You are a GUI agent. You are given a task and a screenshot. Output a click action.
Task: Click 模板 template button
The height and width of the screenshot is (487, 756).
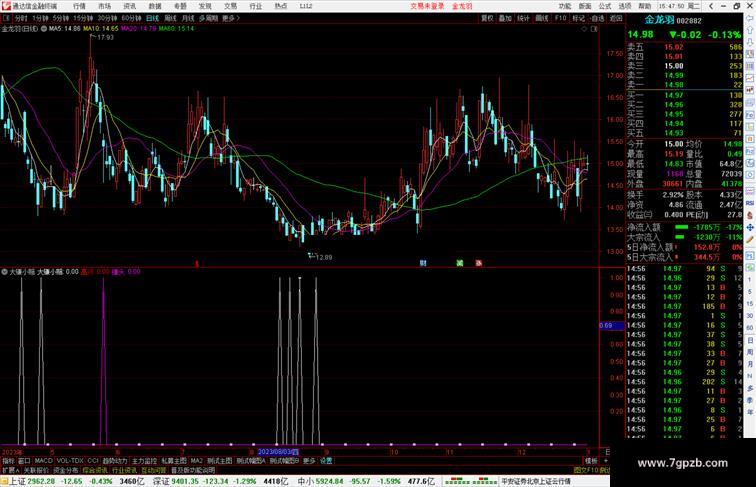591,461
